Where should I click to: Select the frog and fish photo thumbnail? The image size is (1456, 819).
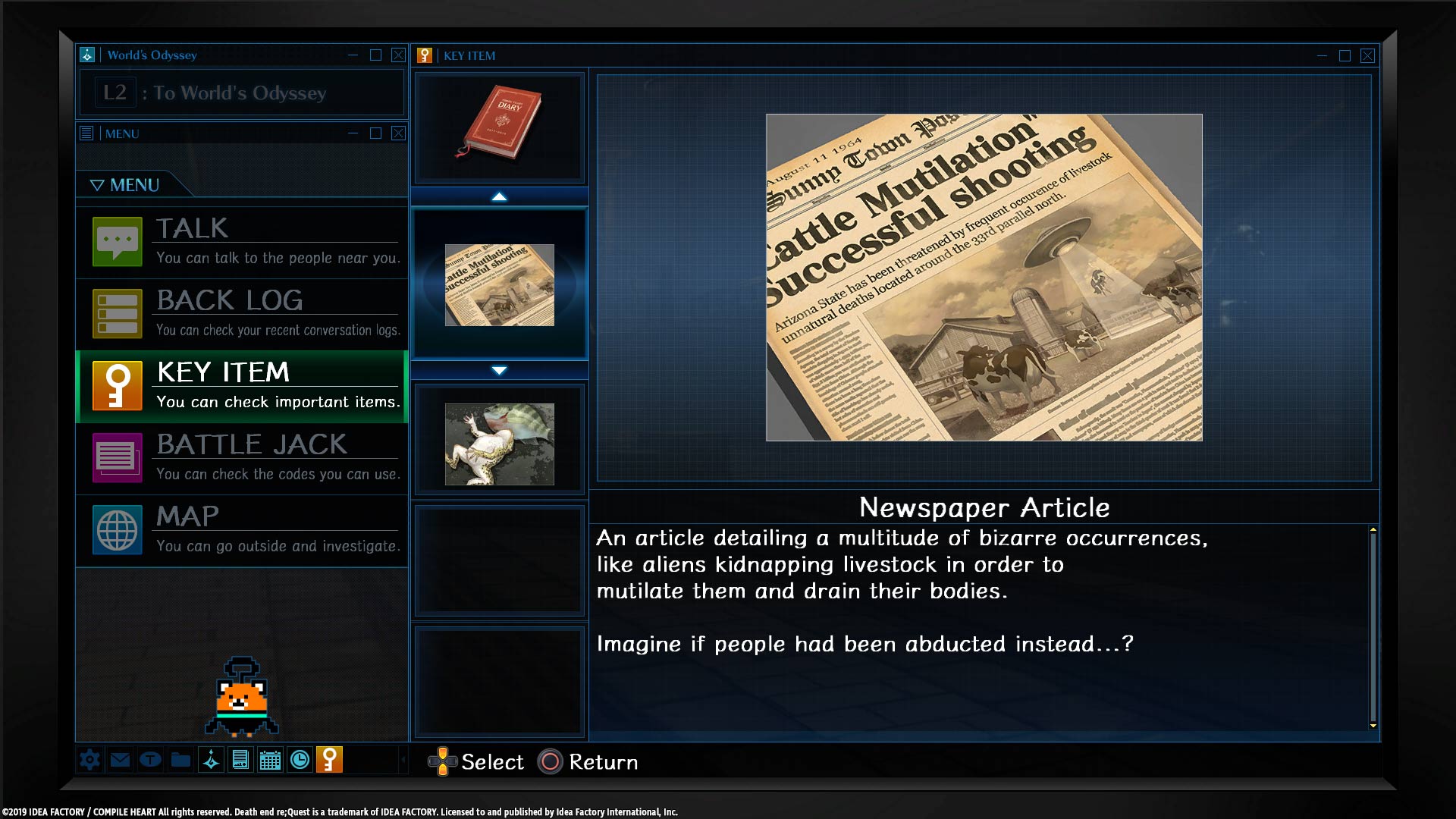tap(499, 444)
